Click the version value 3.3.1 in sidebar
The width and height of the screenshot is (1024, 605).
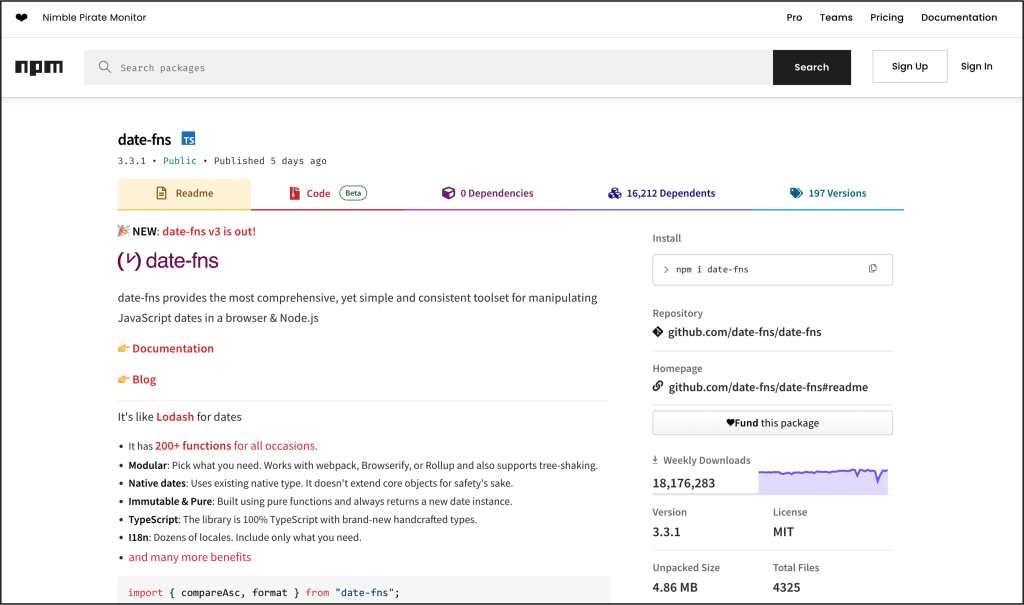tap(666, 532)
